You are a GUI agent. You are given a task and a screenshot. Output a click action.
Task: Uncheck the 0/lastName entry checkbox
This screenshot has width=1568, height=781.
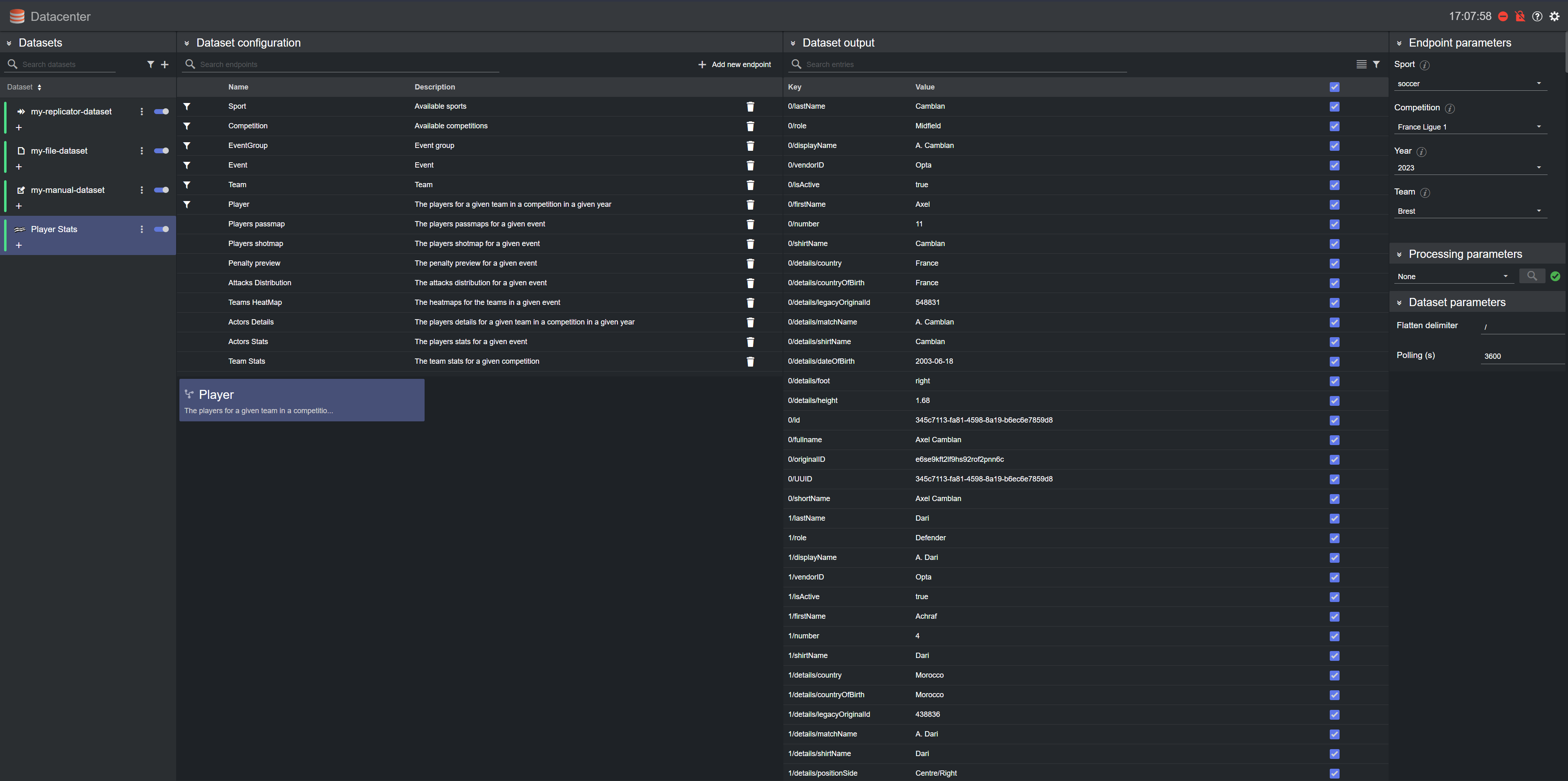(1334, 107)
